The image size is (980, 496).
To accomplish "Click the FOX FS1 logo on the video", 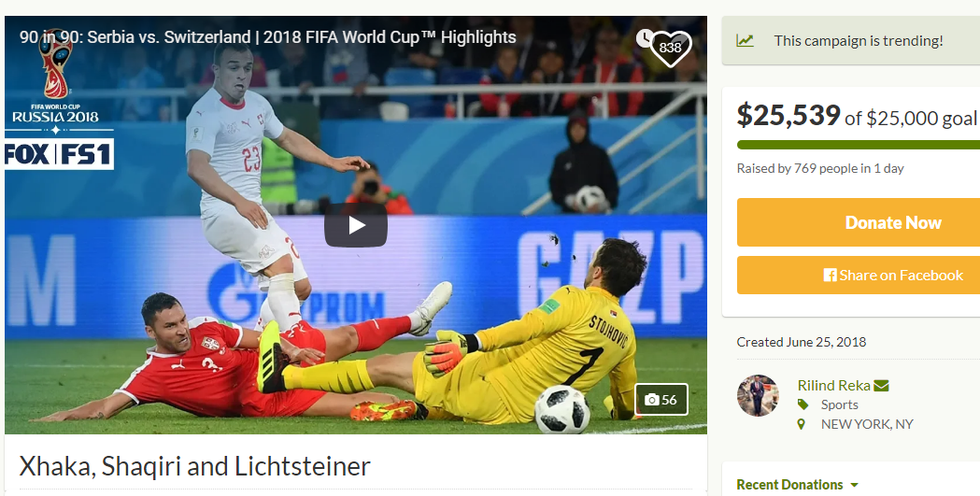I will [x=59, y=154].
